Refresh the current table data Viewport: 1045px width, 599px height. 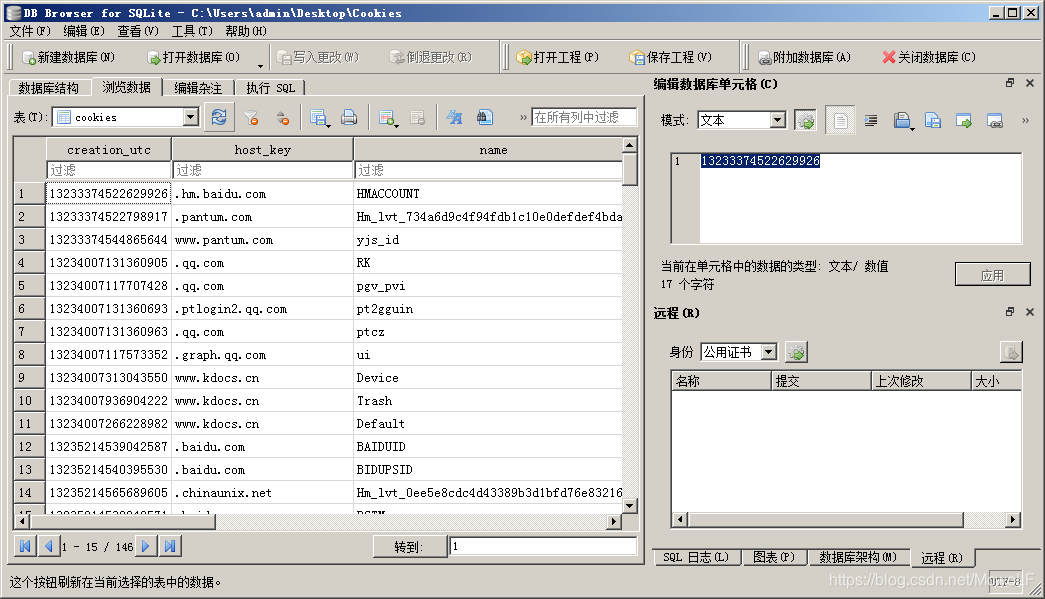[218, 116]
